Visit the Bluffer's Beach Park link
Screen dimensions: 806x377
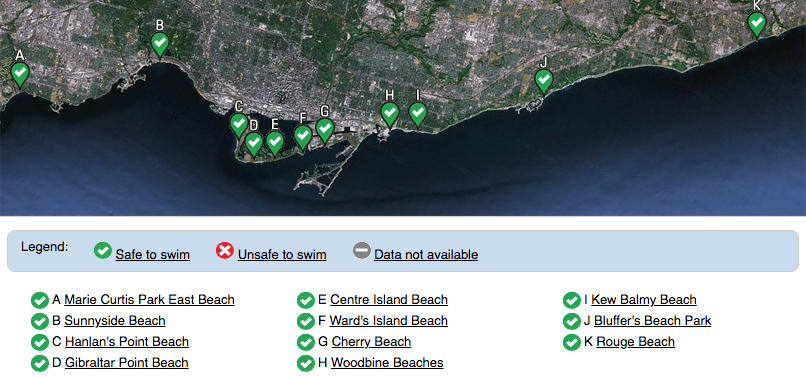tap(652, 320)
